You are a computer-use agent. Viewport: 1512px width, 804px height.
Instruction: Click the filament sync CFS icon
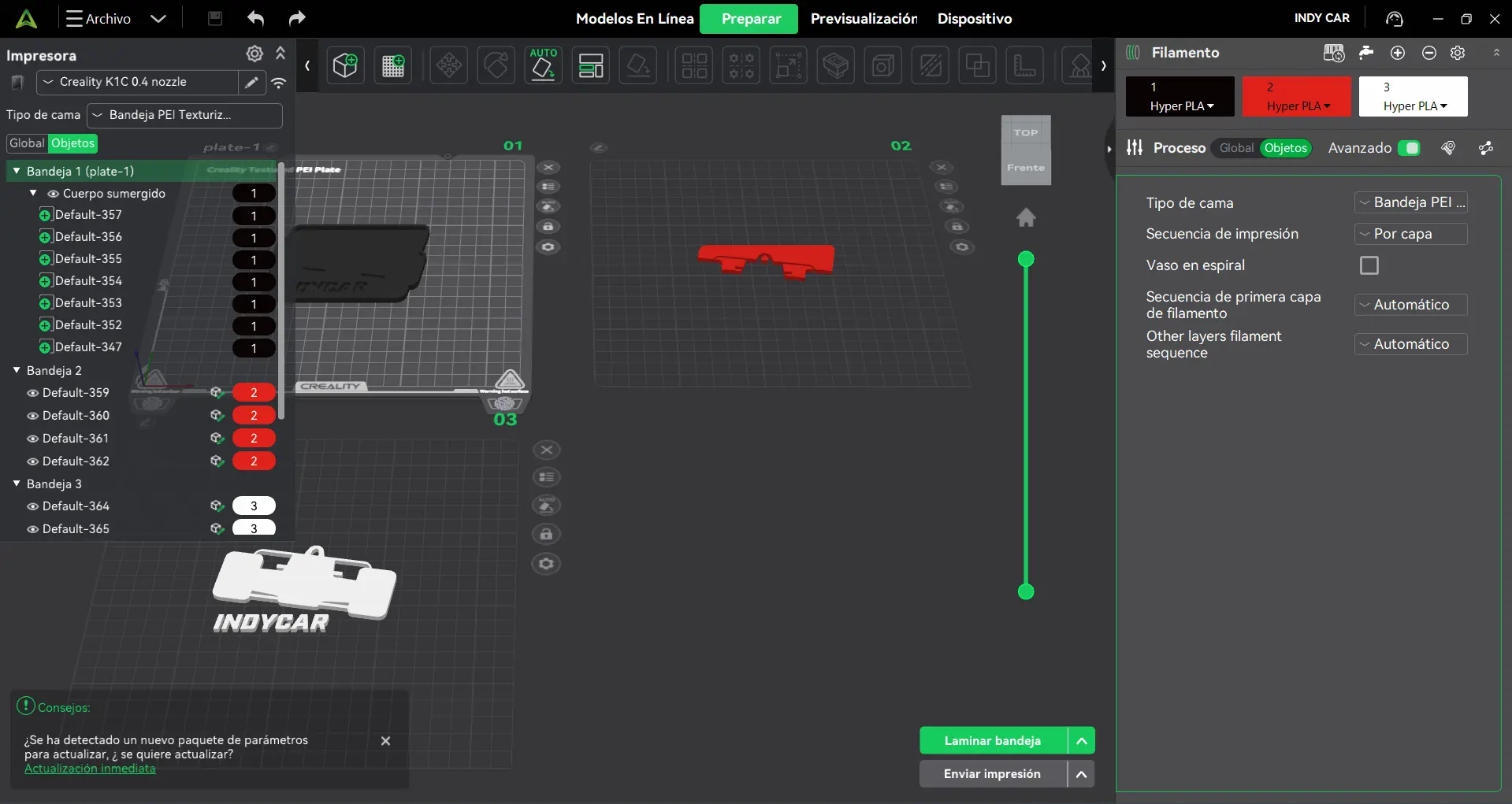(x=1334, y=53)
